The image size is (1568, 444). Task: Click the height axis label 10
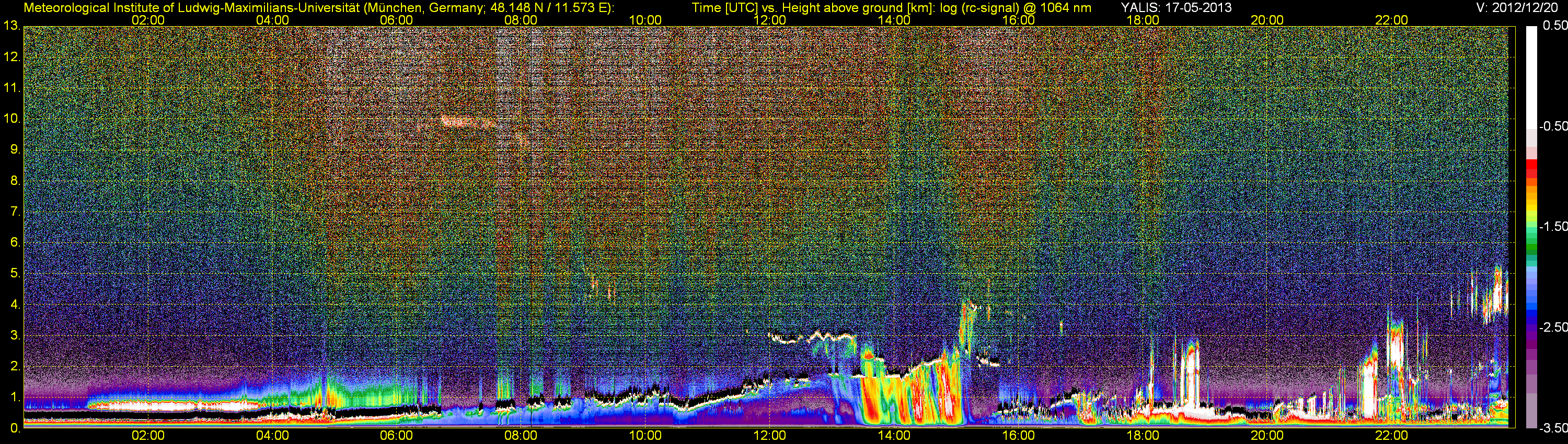coord(11,119)
